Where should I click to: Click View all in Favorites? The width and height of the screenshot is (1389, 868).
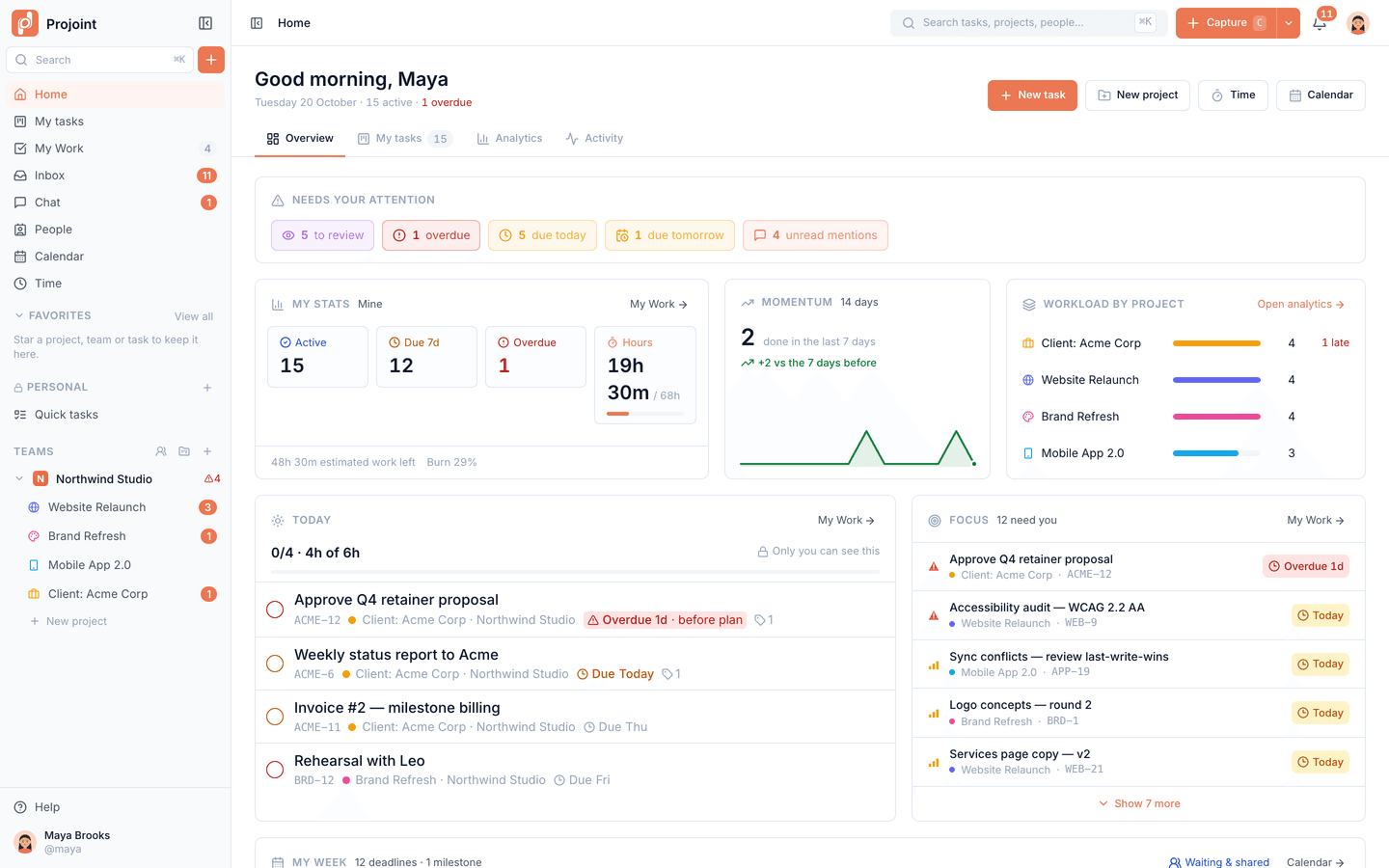[x=194, y=316]
